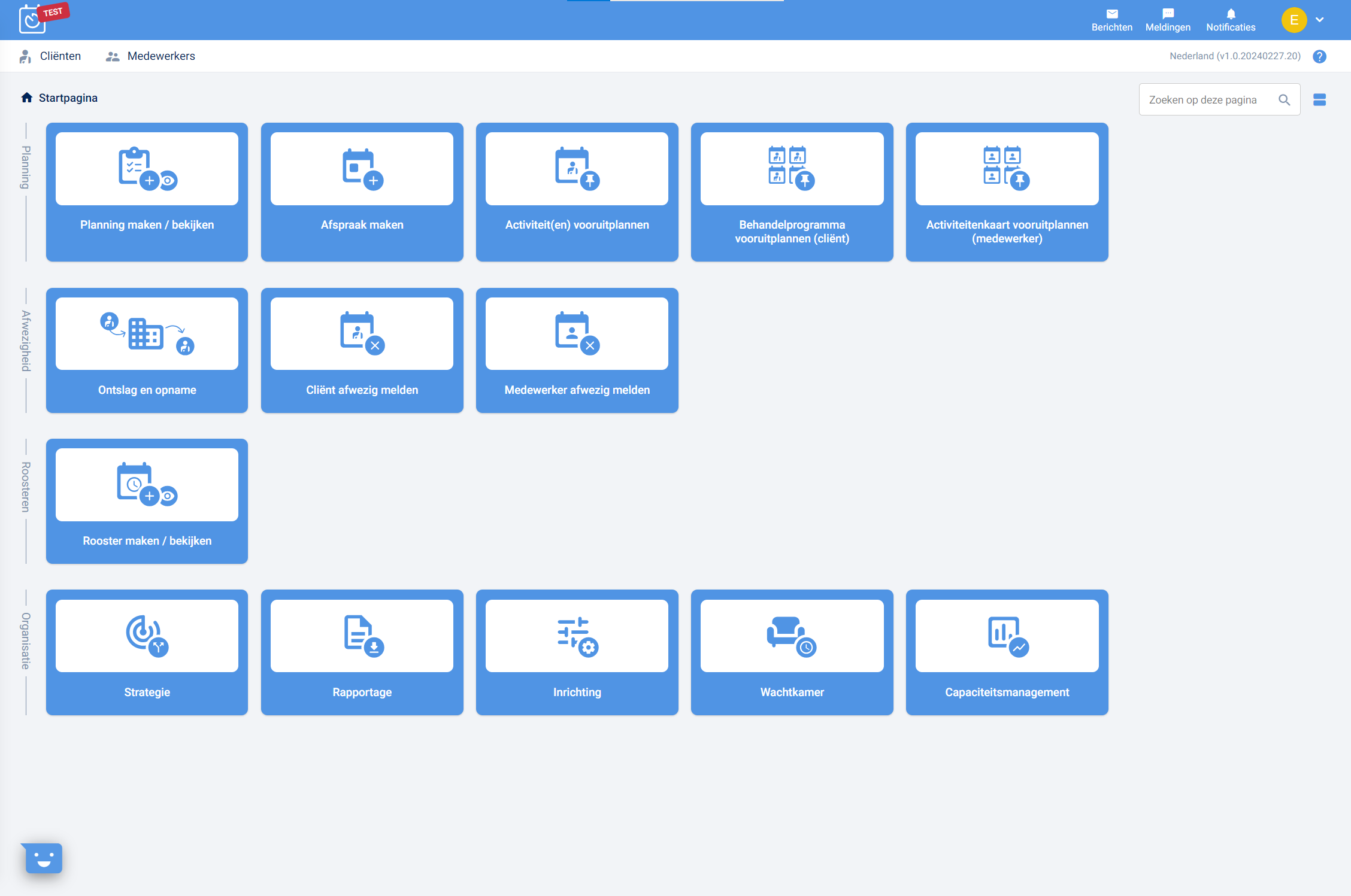The height and width of the screenshot is (896, 1351).
Task: Expand the user account dropdown arrow
Action: pos(1320,20)
